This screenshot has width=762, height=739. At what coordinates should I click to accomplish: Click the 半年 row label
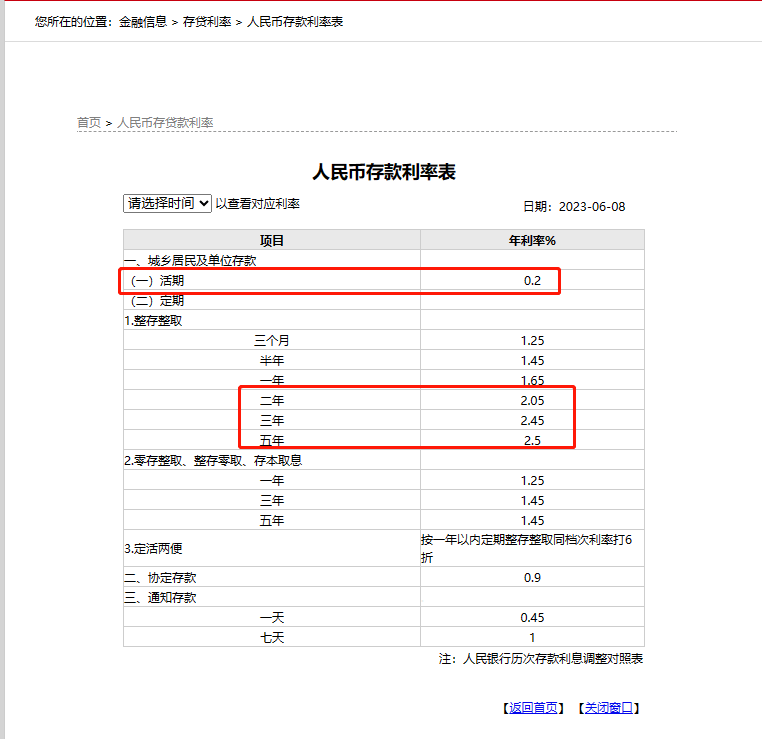pyautogui.click(x=272, y=361)
